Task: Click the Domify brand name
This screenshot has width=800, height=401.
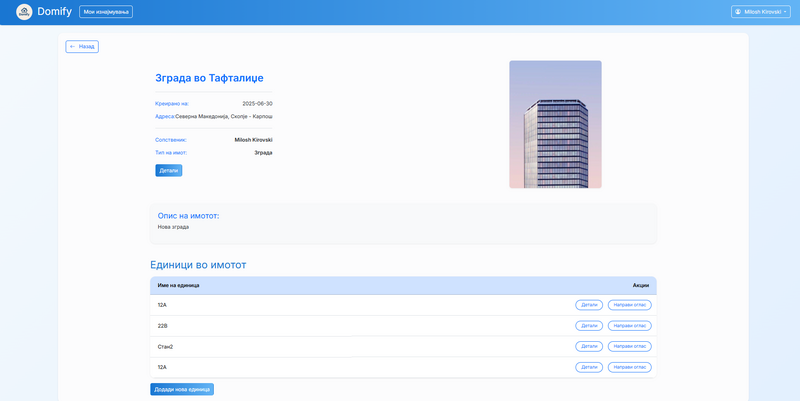Action: (x=54, y=12)
